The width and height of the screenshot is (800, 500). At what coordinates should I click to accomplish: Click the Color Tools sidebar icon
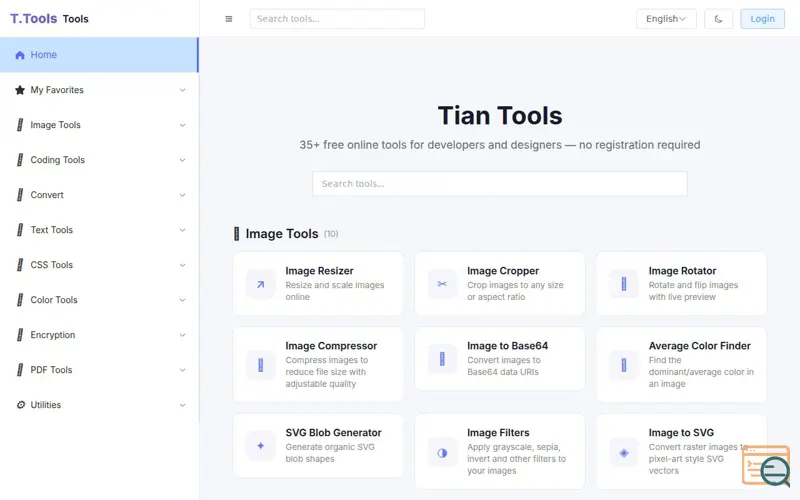pyautogui.click(x=20, y=300)
